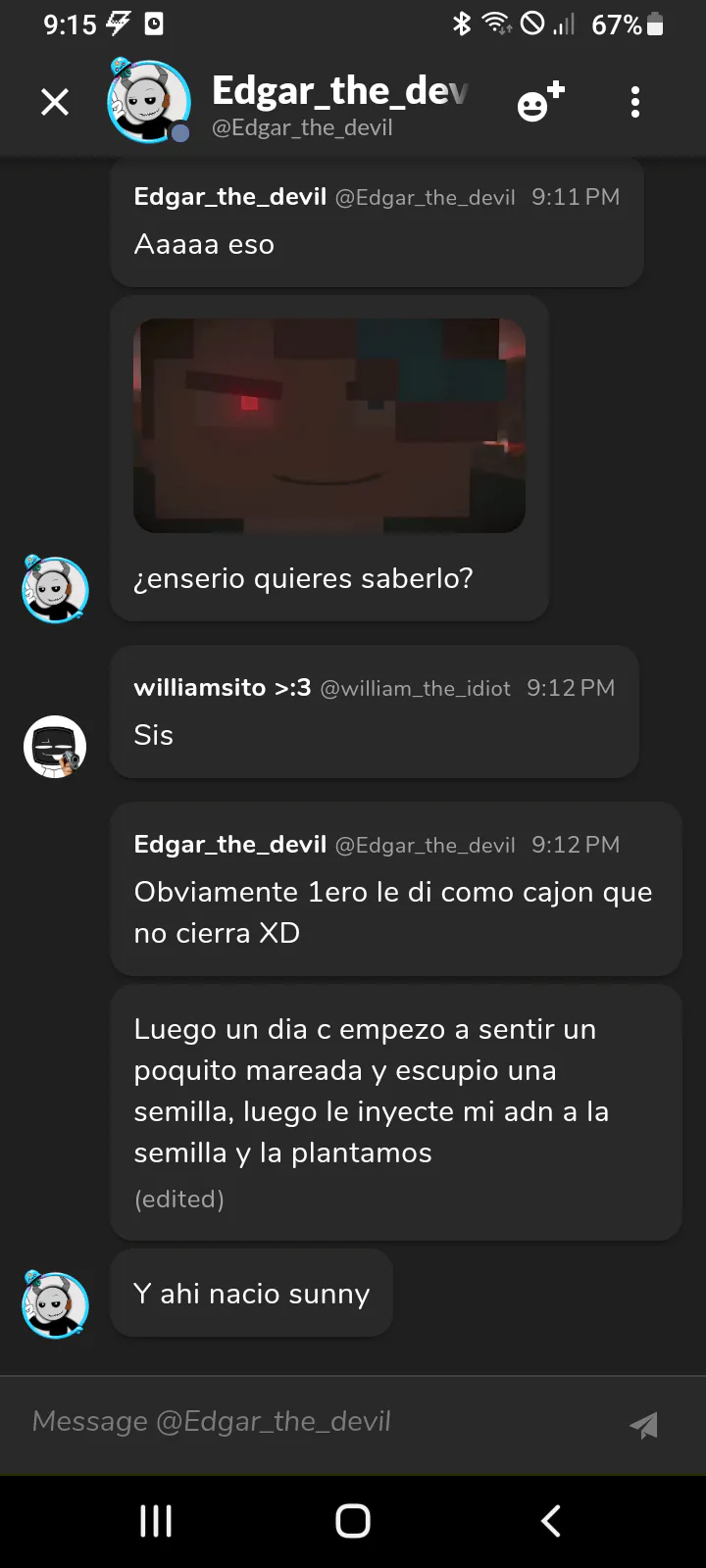Tap the Android recent apps button
This screenshot has height=1568, width=706.
tap(156, 1521)
